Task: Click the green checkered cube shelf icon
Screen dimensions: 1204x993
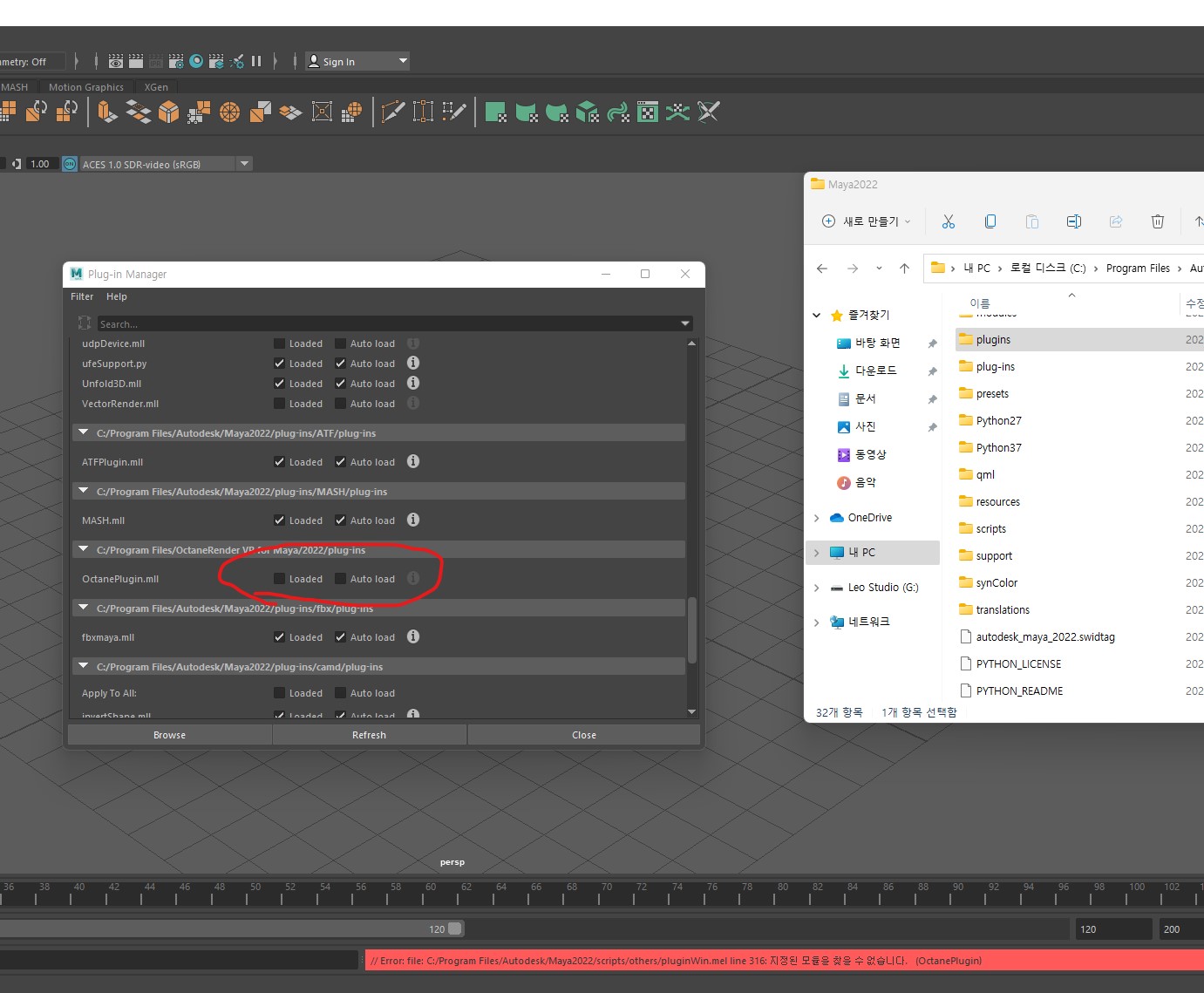Action: (x=588, y=112)
